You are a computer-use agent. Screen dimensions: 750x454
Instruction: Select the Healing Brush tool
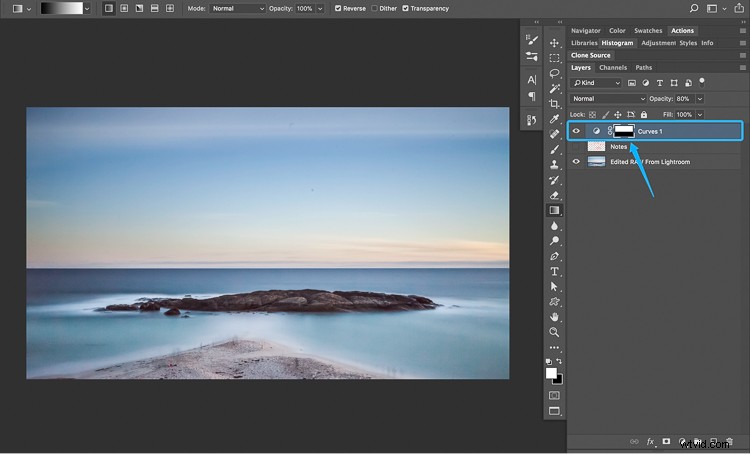point(554,134)
